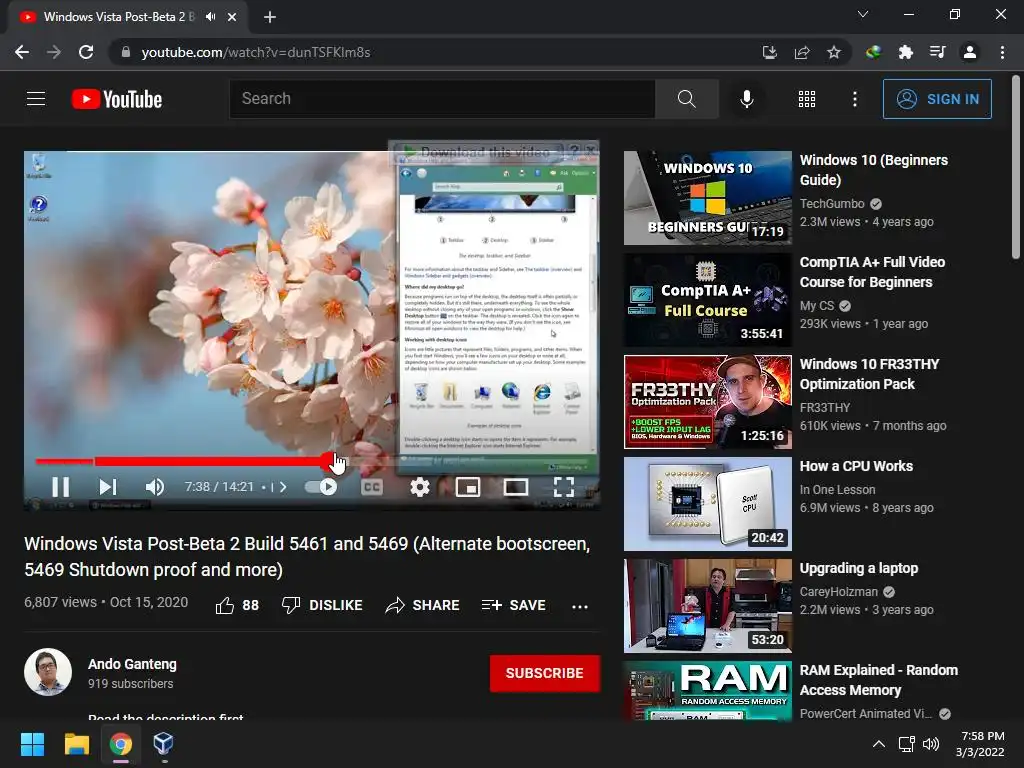1024x768 pixels.
Task: Open more actions ellipsis under video
Action: tap(580, 606)
